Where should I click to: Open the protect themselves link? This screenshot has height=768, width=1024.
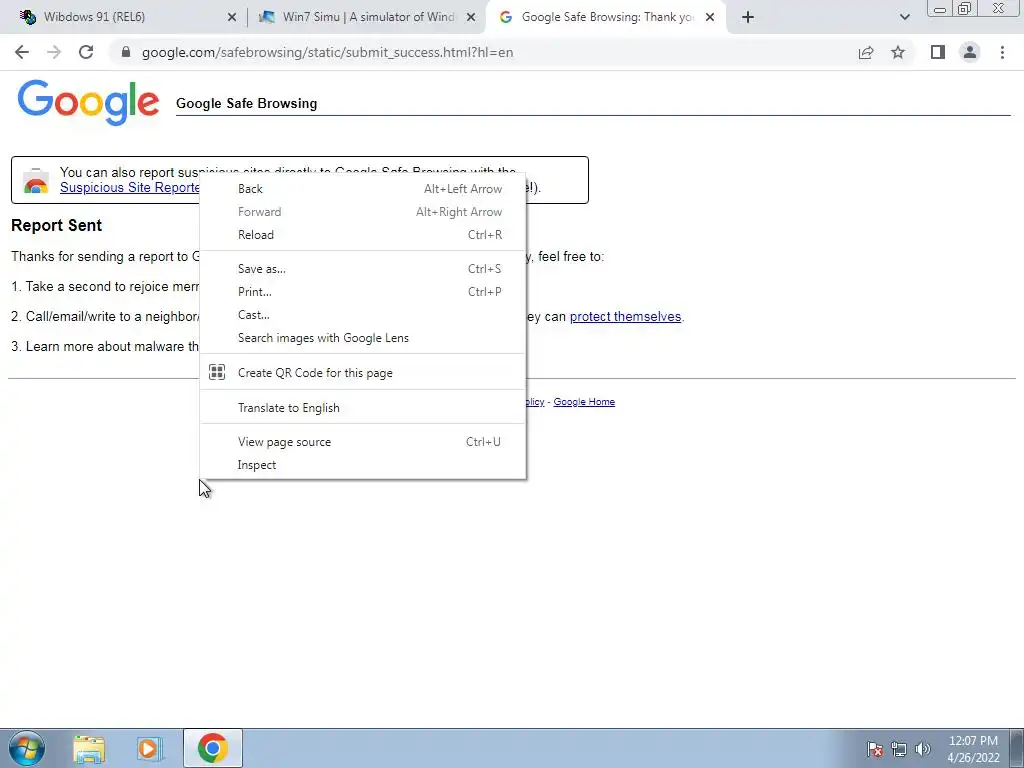[x=625, y=316]
